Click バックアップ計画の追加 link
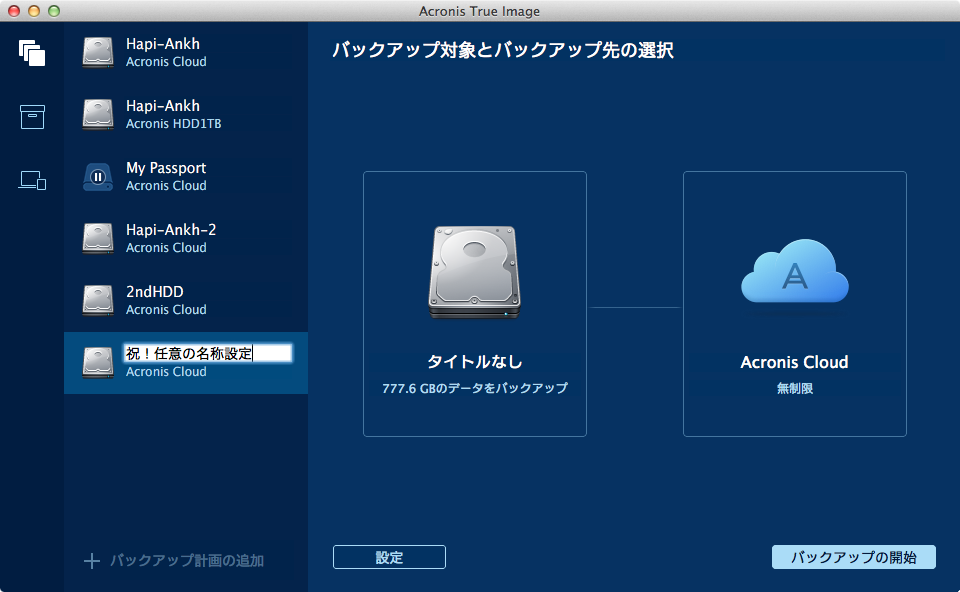 pyautogui.click(x=187, y=561)
